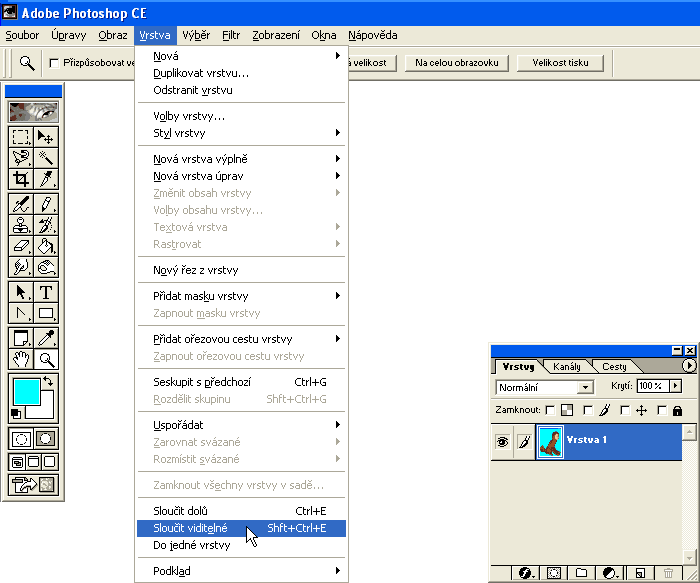Screen dimensions: 700x583
Task: Create new fill or adjustment layer icon
Action: (x=610, y=573)
